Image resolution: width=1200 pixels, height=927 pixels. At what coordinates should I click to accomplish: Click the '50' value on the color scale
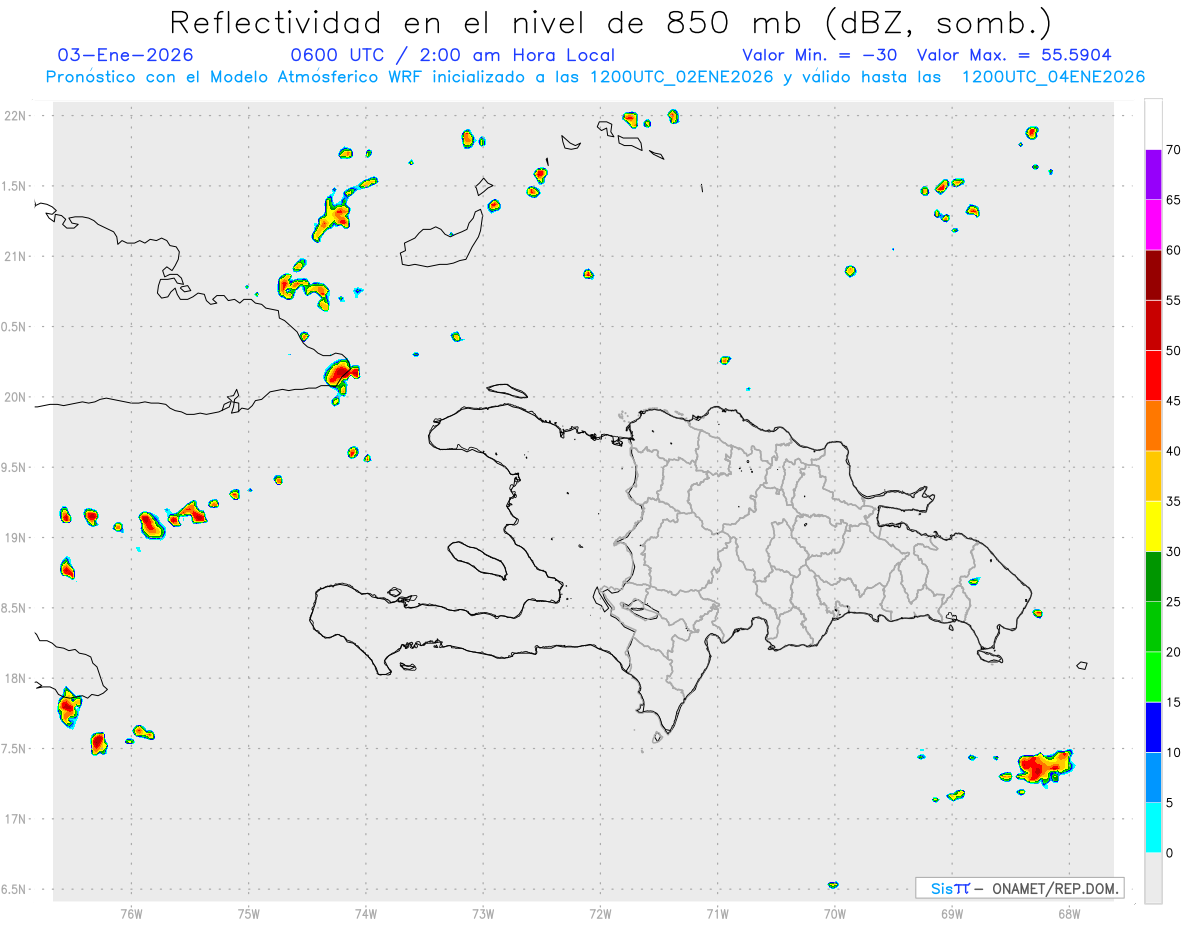tap(1173, 351)
